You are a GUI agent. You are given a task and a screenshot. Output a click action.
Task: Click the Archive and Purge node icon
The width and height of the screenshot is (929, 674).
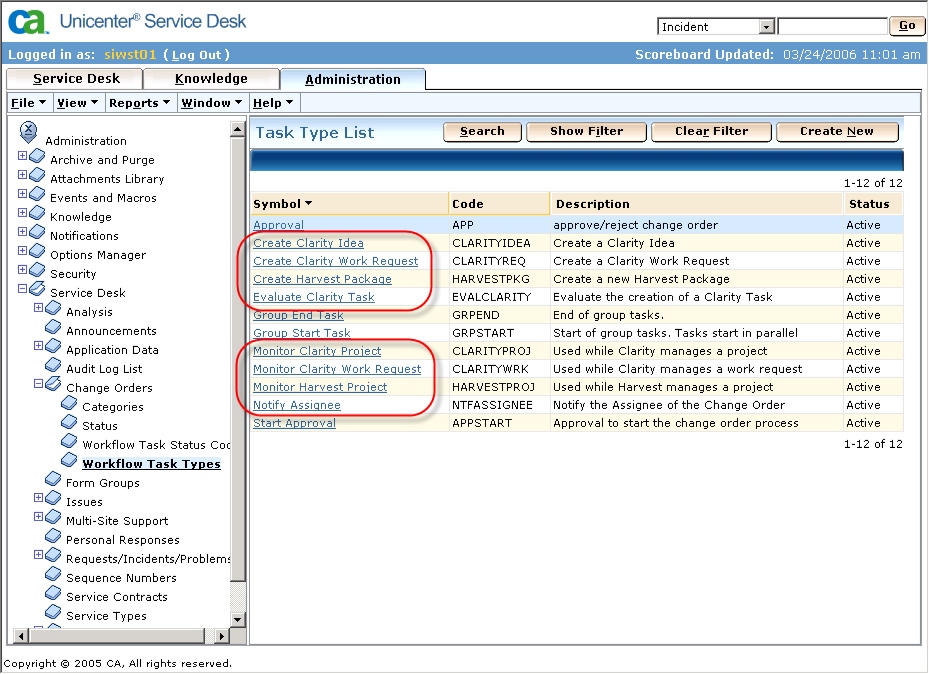pos(37,158)
